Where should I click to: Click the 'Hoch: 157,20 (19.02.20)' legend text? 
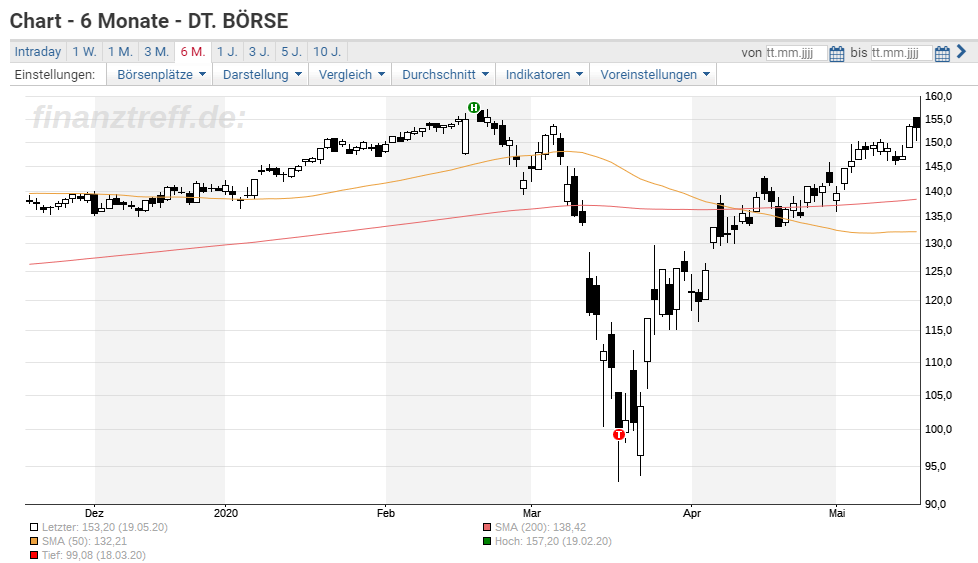click(x=553, y=541)
